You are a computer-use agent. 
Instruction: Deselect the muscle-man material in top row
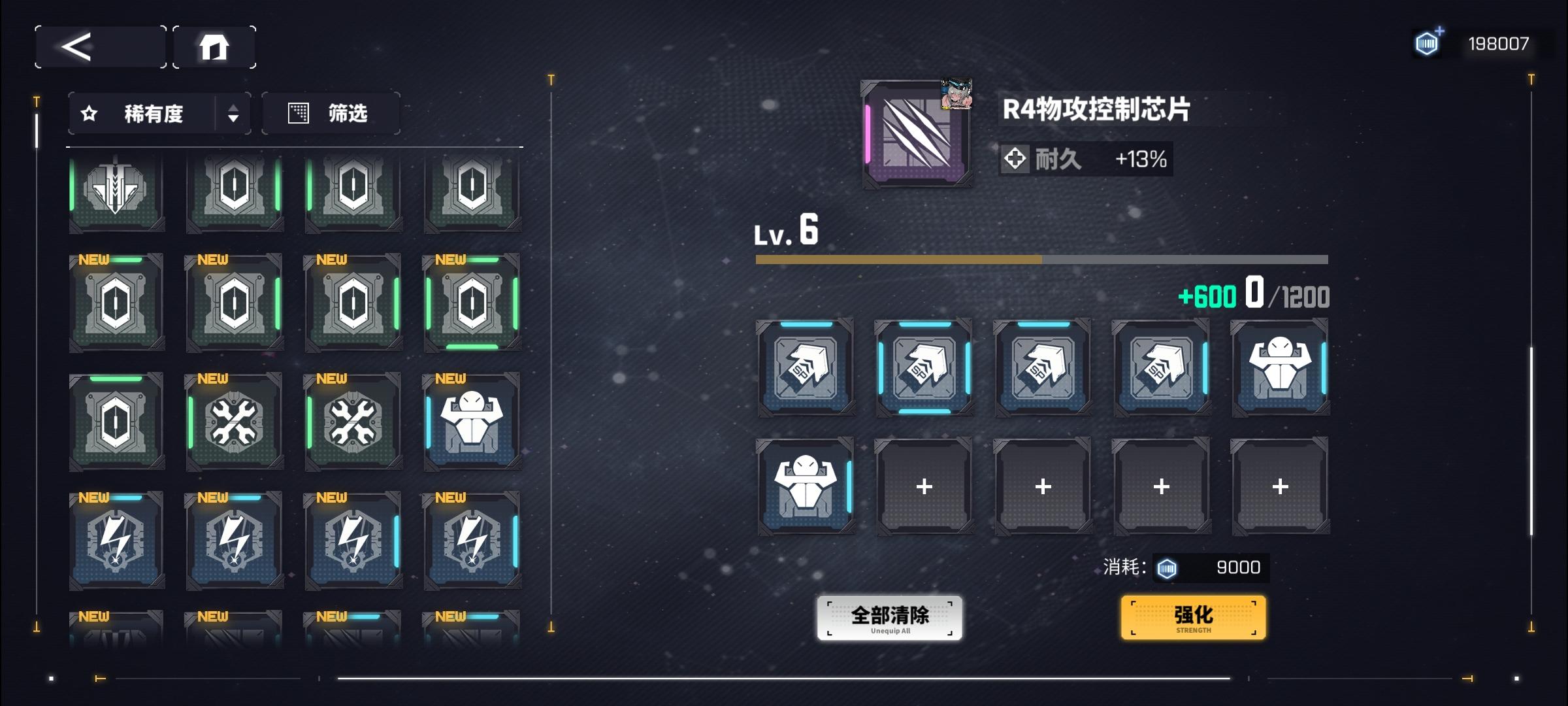pos(1281,367)
